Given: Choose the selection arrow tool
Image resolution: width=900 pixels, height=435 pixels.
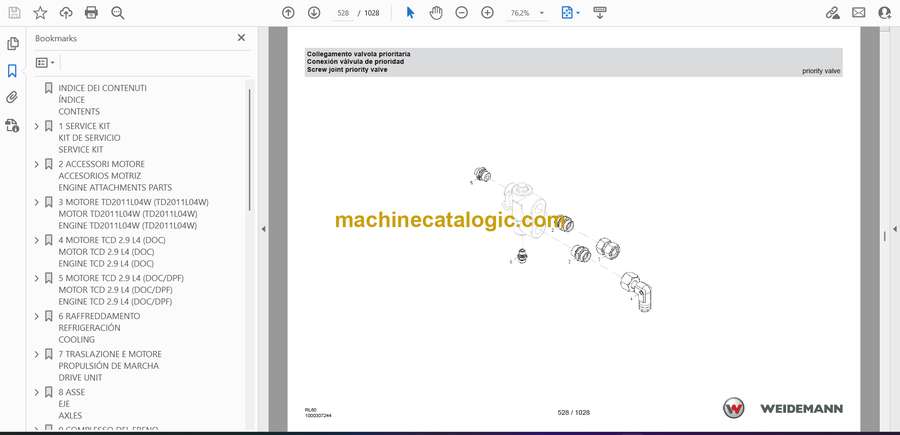Looking at the screenshot, I should 410,13.
